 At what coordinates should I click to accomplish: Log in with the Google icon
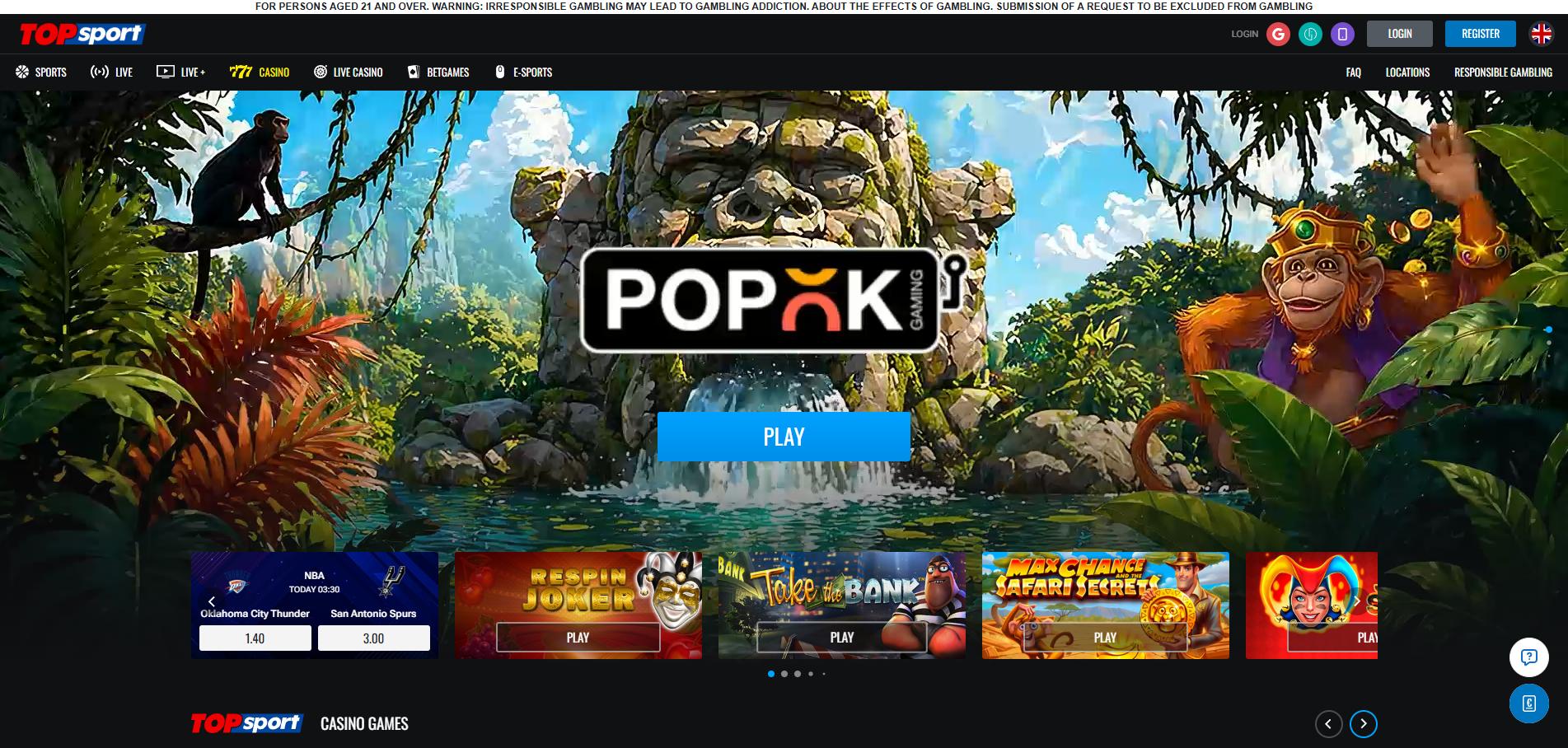1278,34
